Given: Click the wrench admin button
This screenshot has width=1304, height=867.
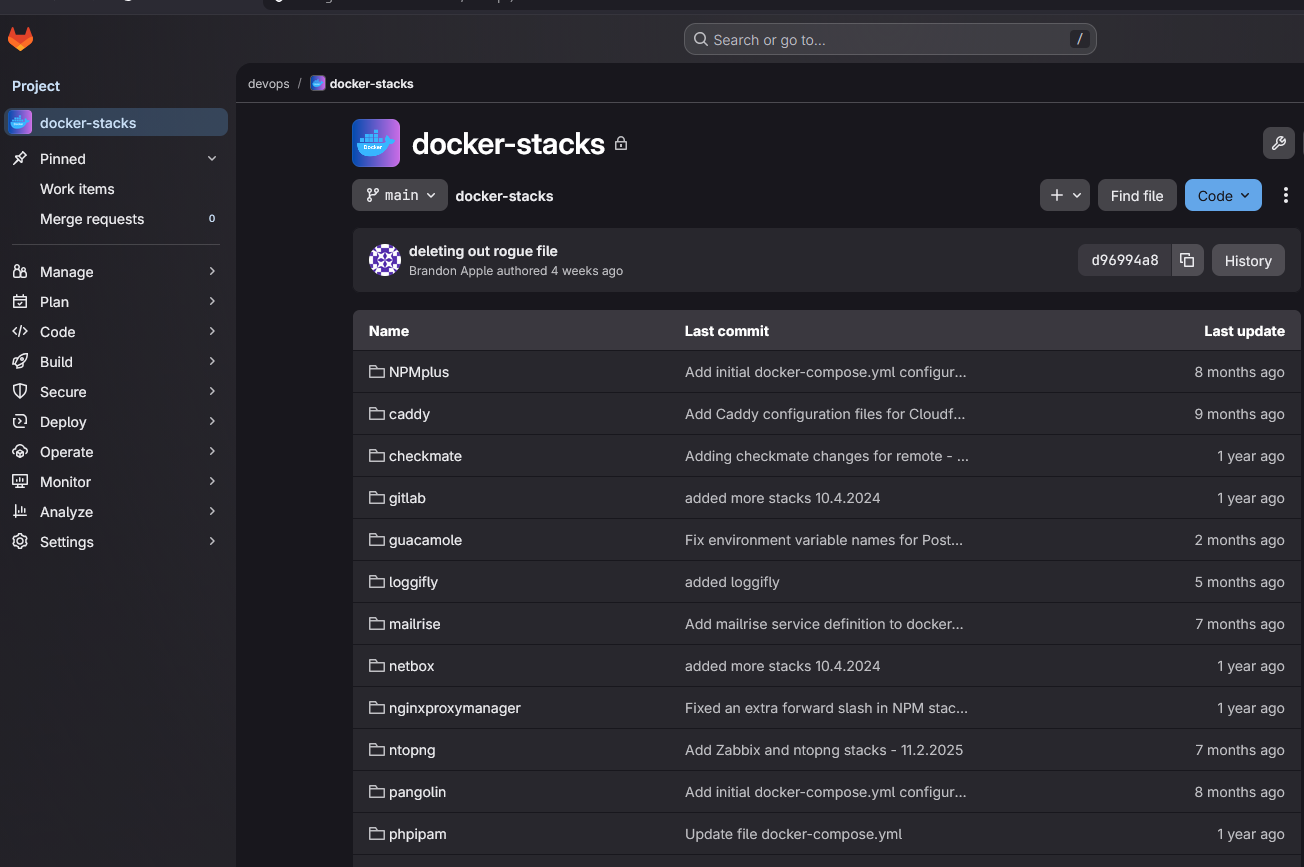Looking at the screenshot, I should [x=1278, y=143].
